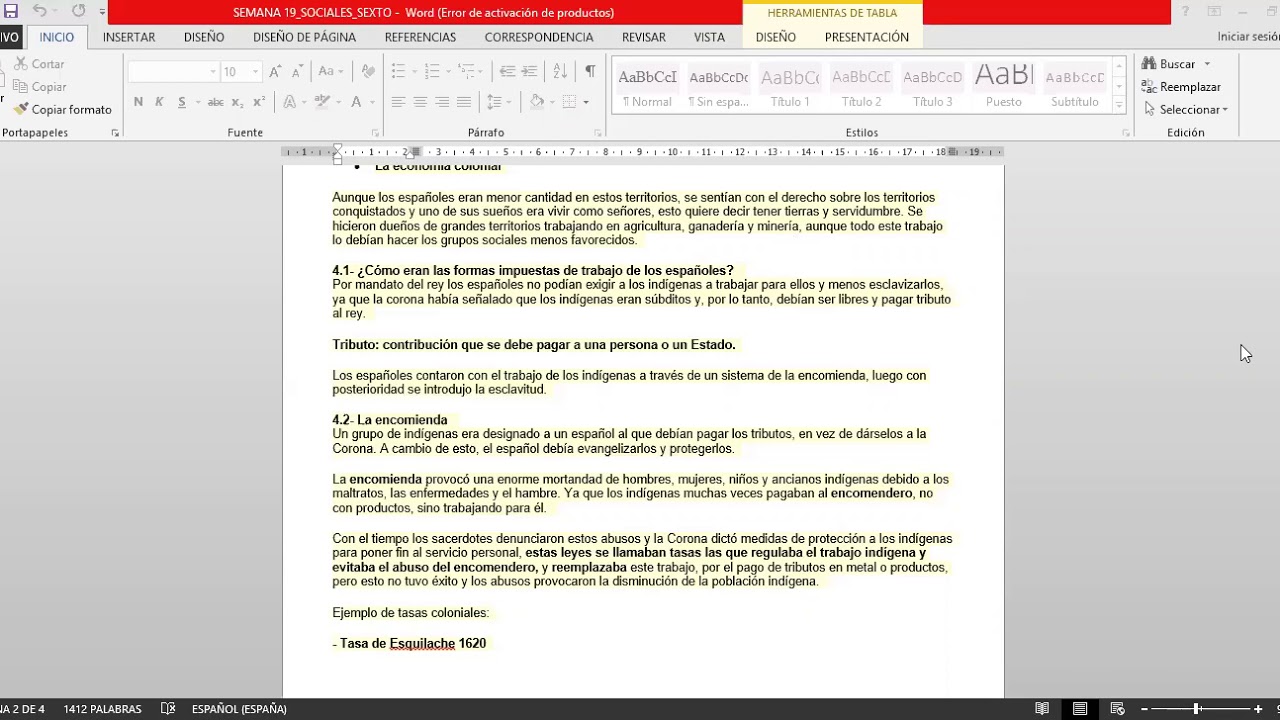Click the Buscar button
The width and height of the screenshot is (1280, 720).
tap(1177, 64)
